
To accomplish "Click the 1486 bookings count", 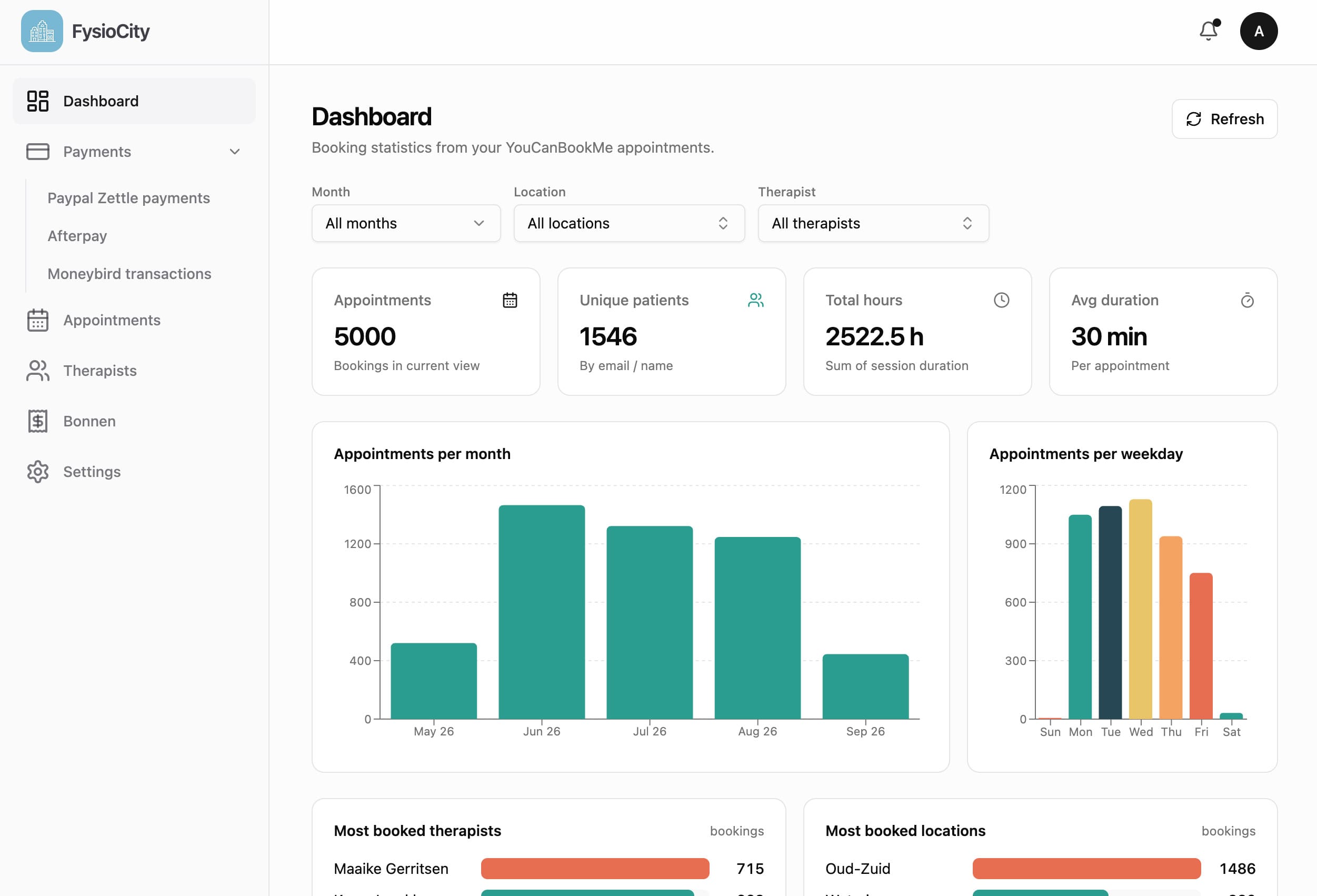I will coord(1238,868).
